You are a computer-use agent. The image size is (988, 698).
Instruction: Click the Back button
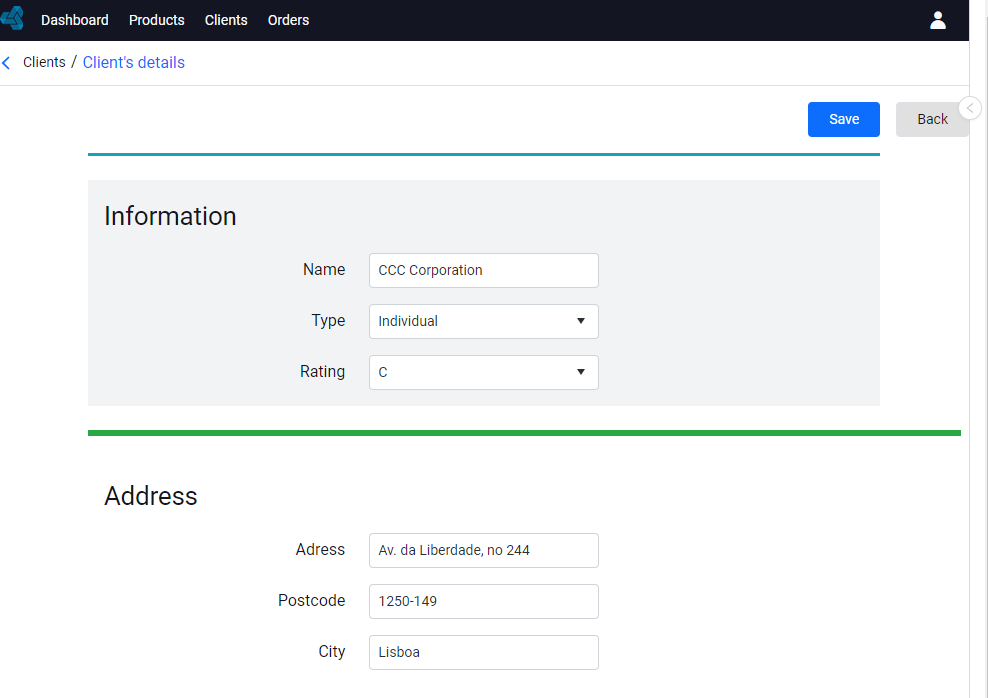tap(932, 119)
